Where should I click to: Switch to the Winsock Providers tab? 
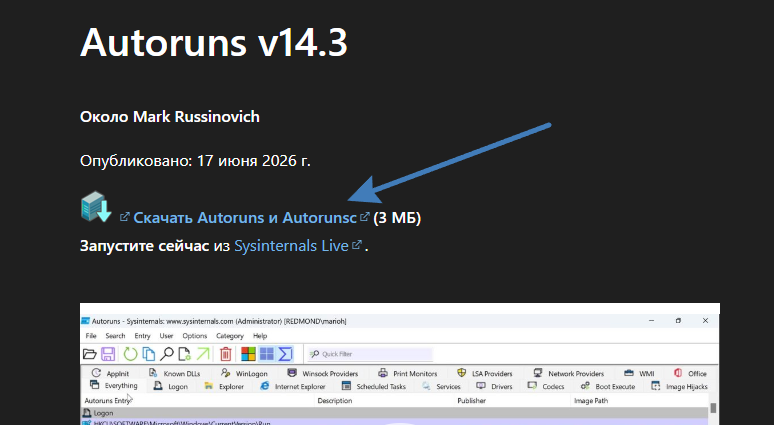(x=323, y=373)
